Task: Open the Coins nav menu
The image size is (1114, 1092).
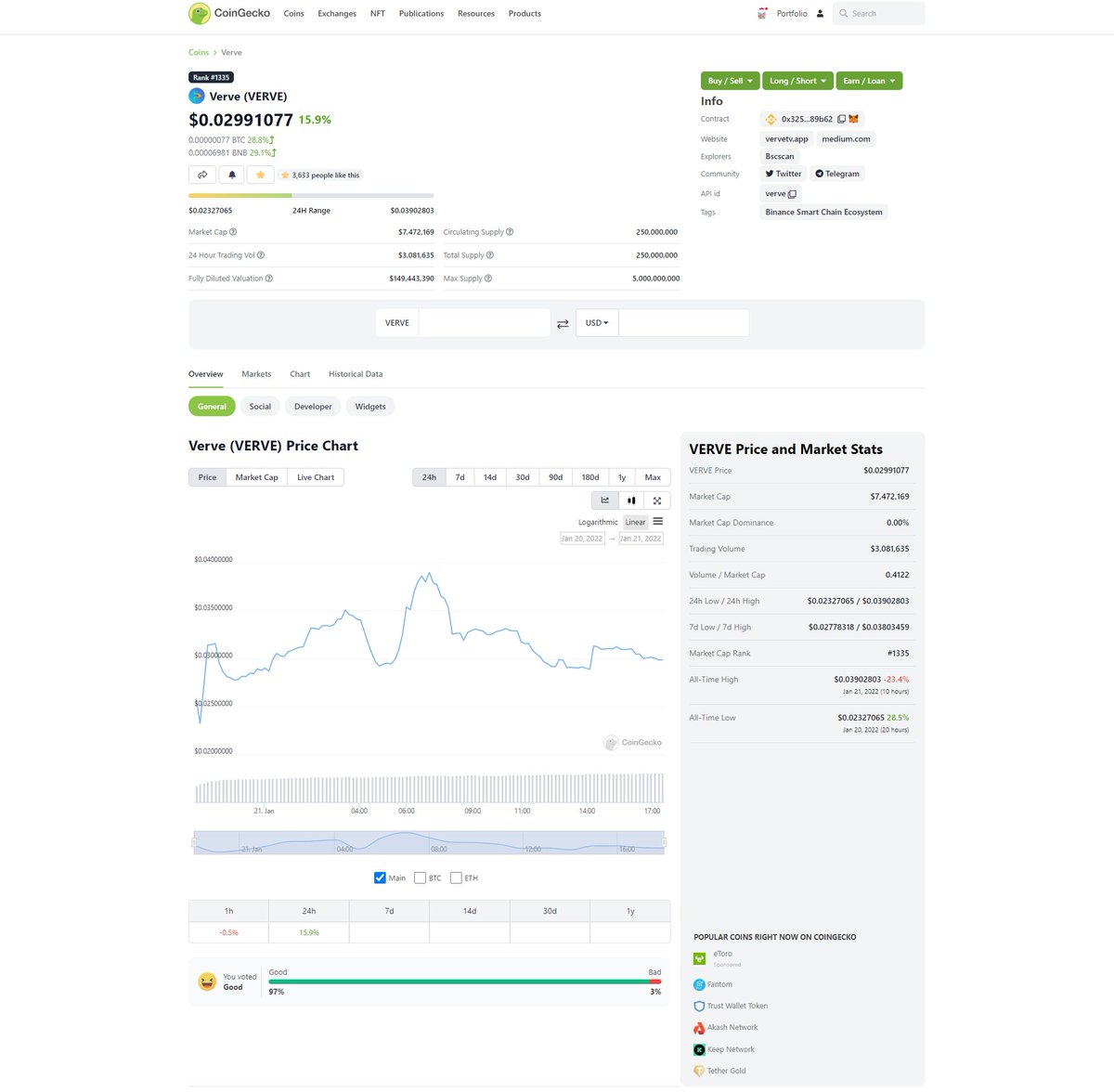Action: point(294,14)
